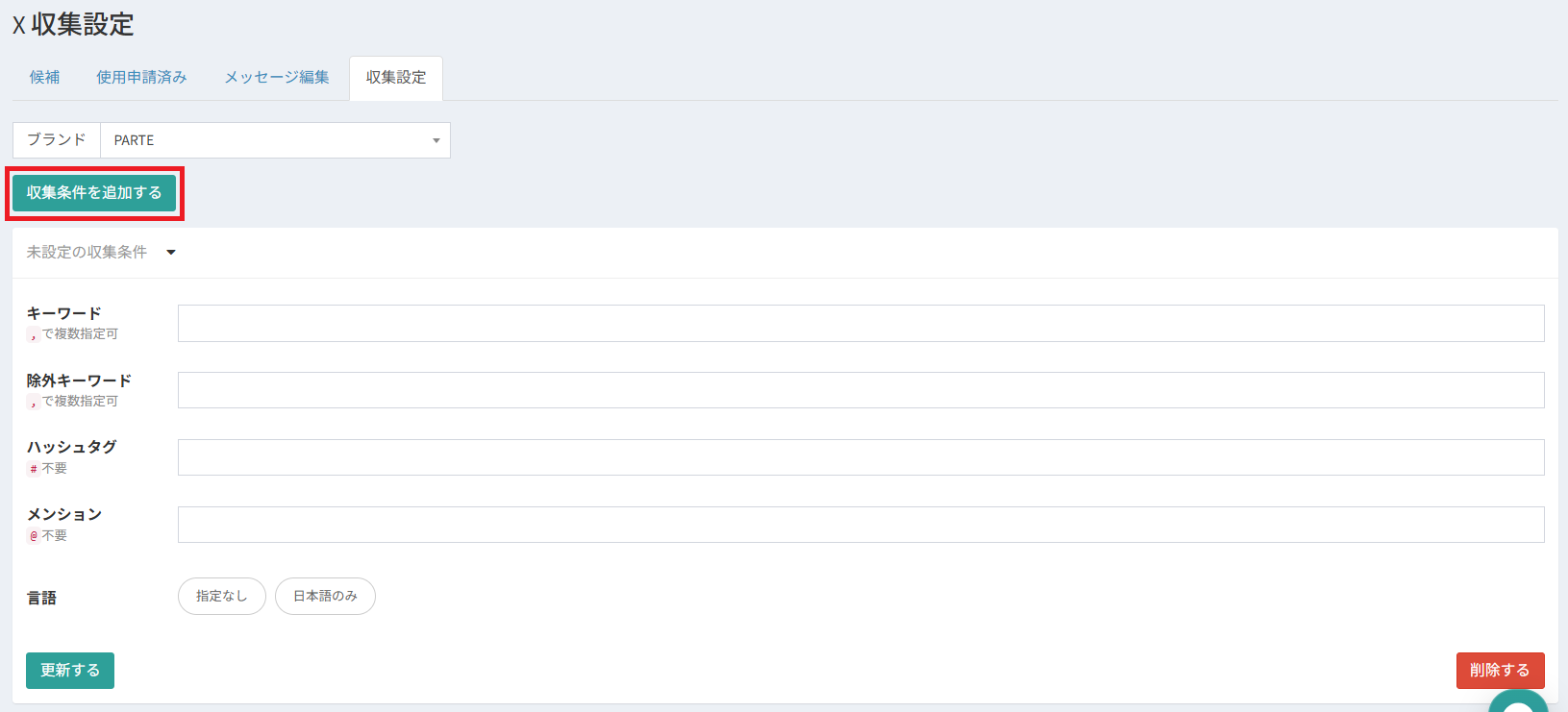Click the caret beside 未設定の収集条件
Screen dimensions: 1568x712
[x=171, y=253]
